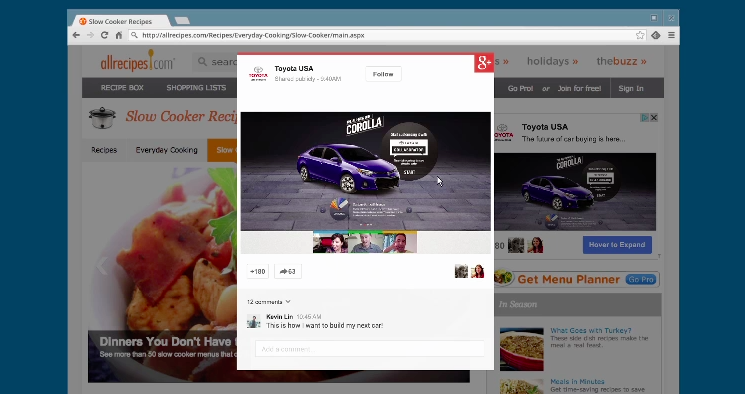Open the Chrome hamburger menu

click(x=671, y=35)
